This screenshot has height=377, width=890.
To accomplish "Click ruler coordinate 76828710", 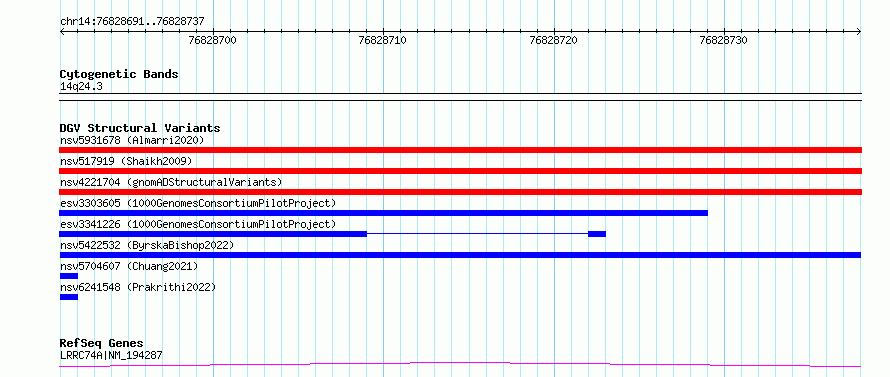I will click(383, 40).
